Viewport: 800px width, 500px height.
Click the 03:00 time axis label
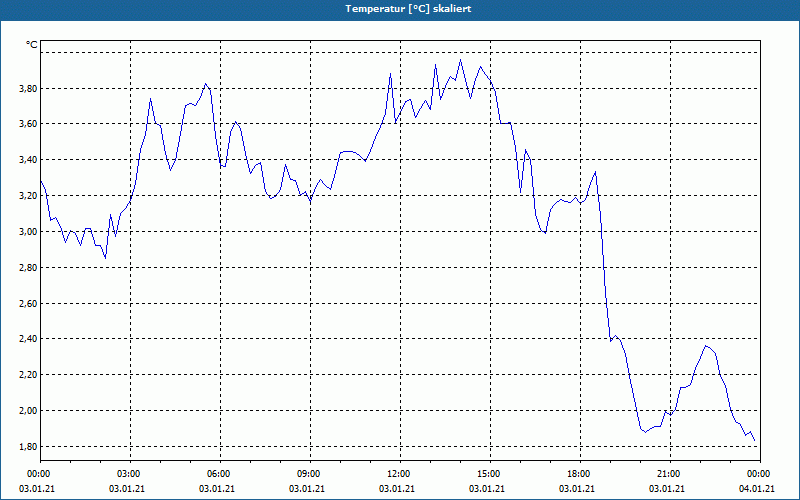131,474
